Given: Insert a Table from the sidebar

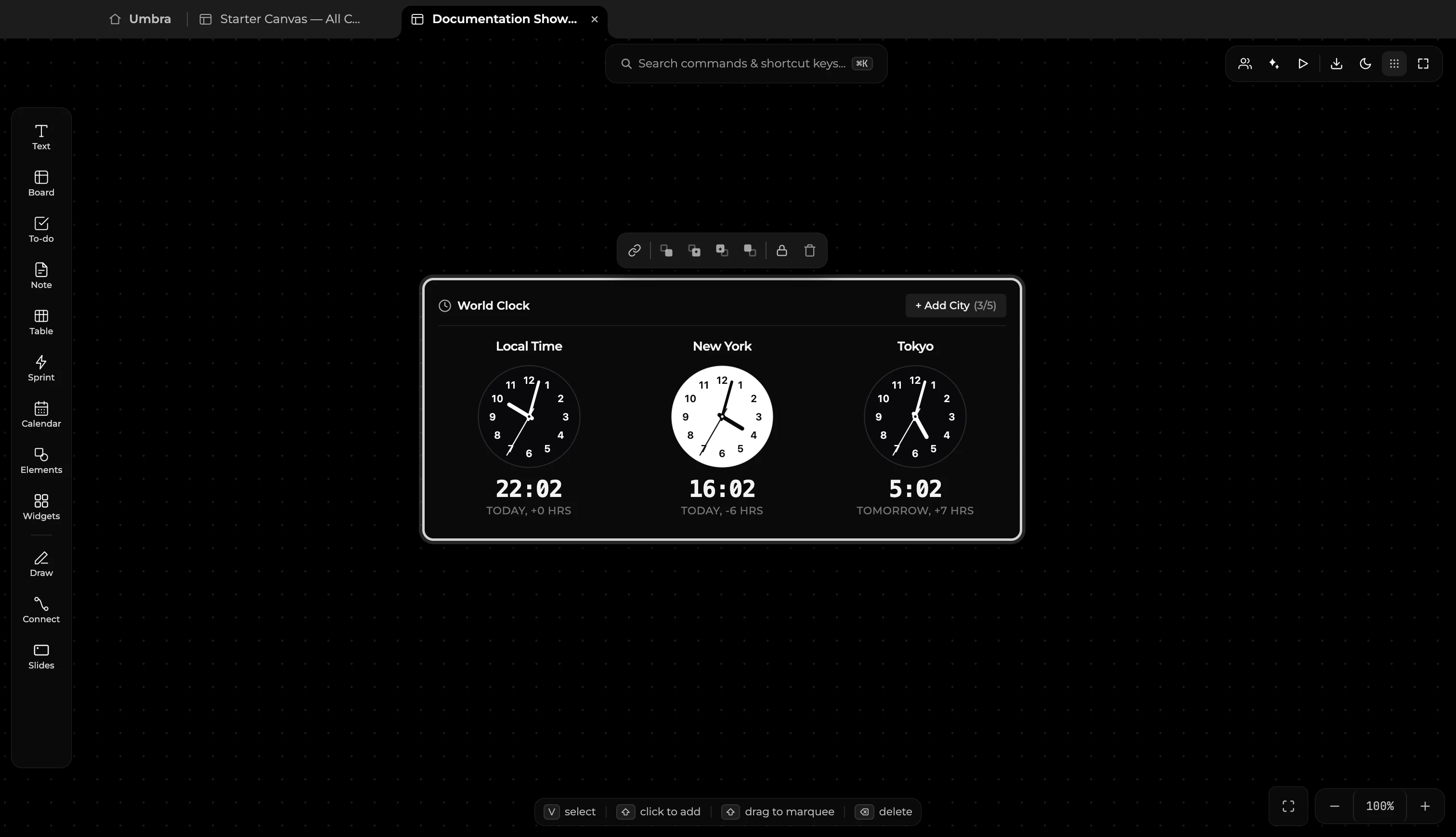Looking at the screenshot, I should (x=41, y=323).
